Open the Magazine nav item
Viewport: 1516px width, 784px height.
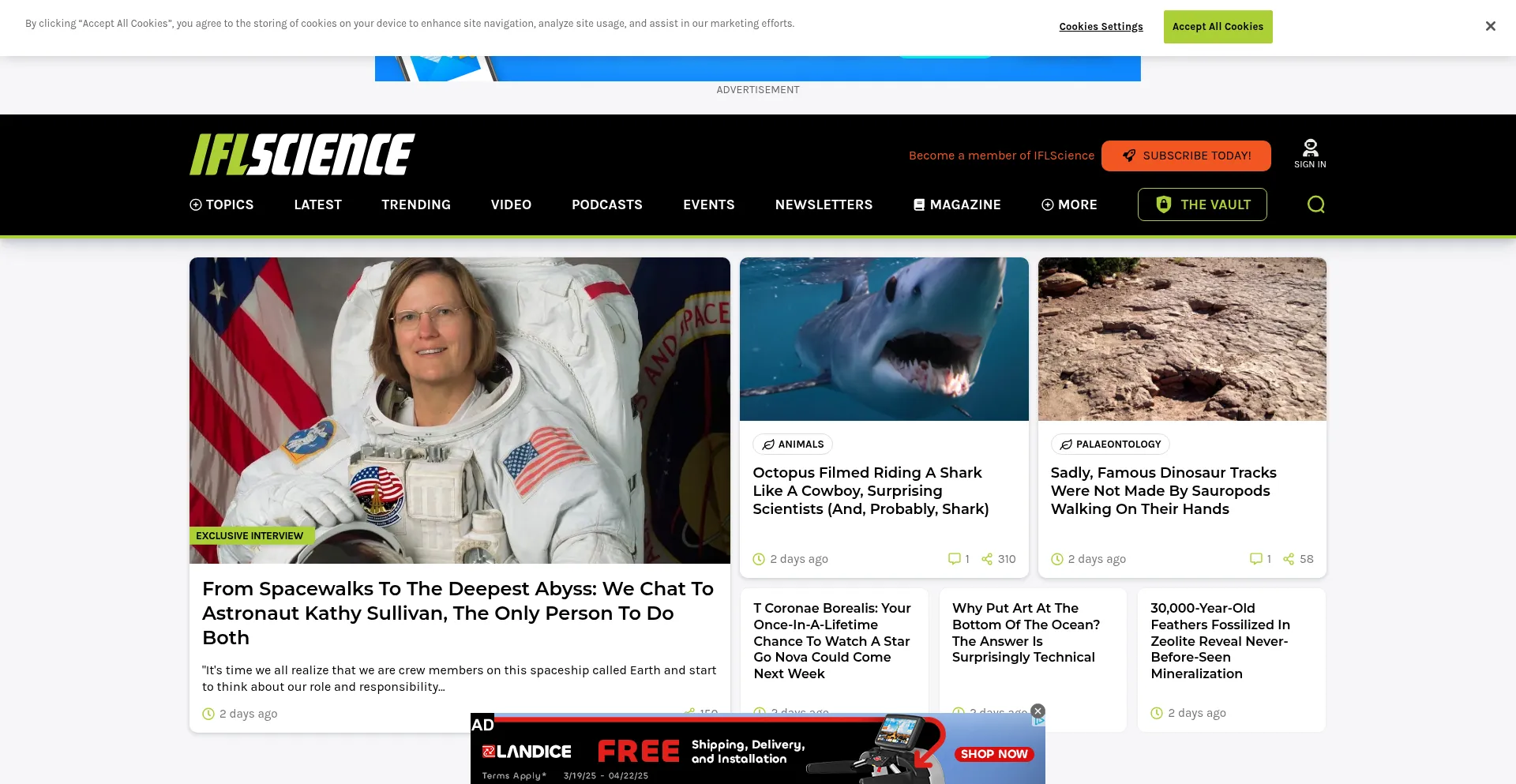957,204
